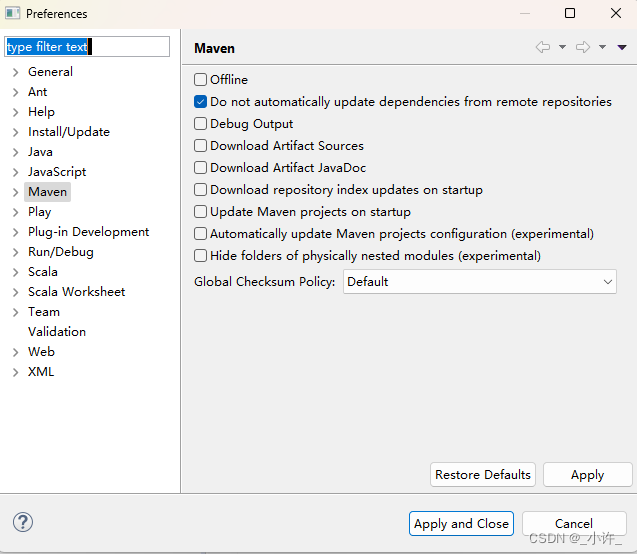Expand the Install/Update tree node
This screenshot has width=637, height=554.
pyautogui.click(x=15, y=132)
